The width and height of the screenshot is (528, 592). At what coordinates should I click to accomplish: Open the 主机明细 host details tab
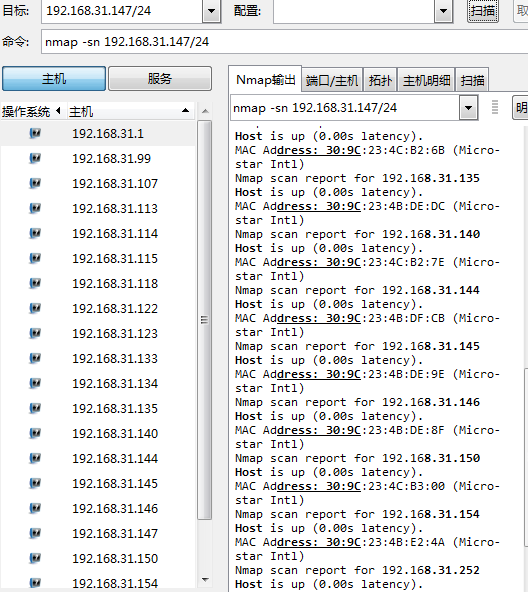(x=426, y=80)
